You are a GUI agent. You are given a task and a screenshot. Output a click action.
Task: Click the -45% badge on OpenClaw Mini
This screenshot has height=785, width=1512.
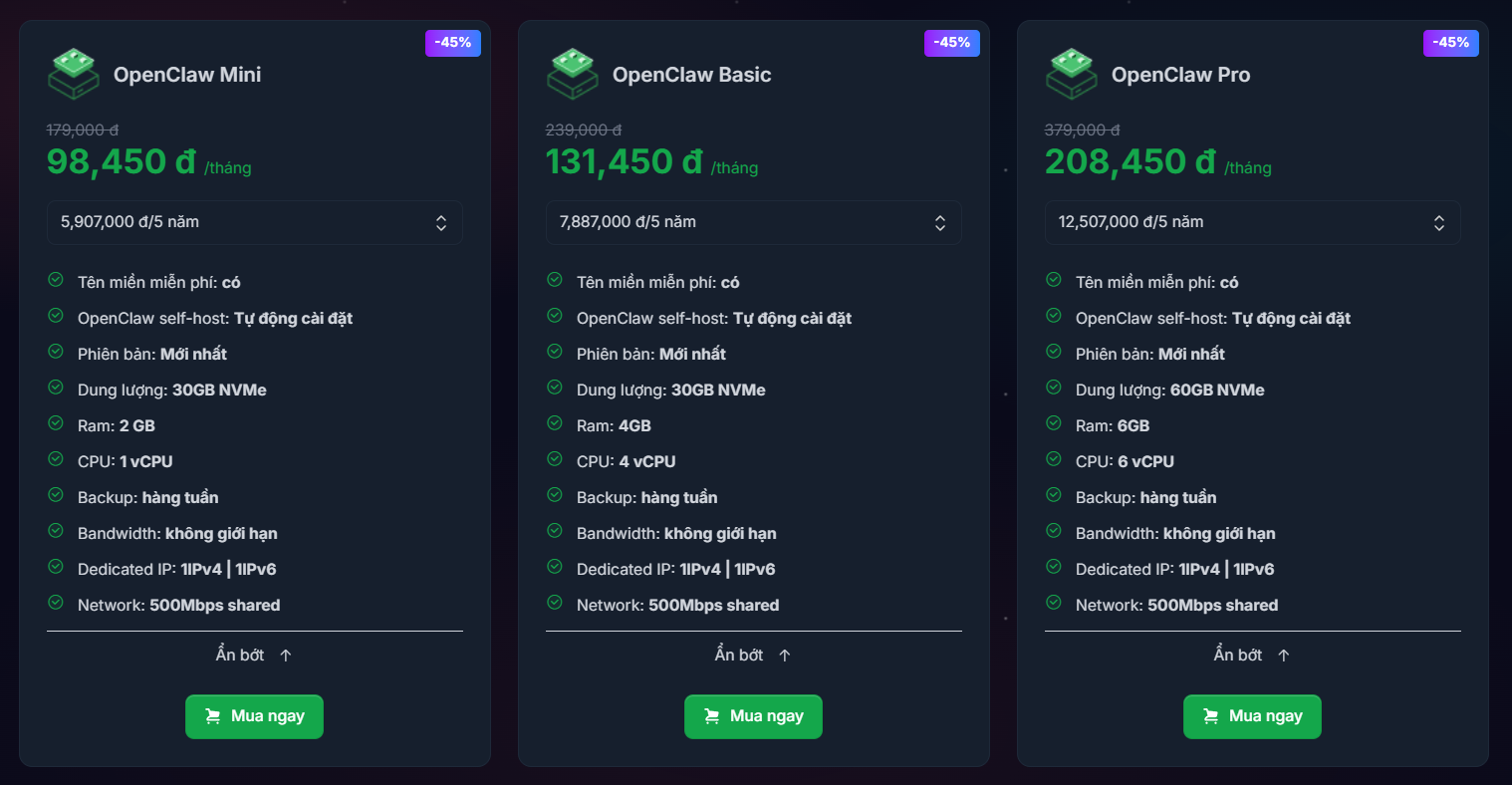[453, 43]
